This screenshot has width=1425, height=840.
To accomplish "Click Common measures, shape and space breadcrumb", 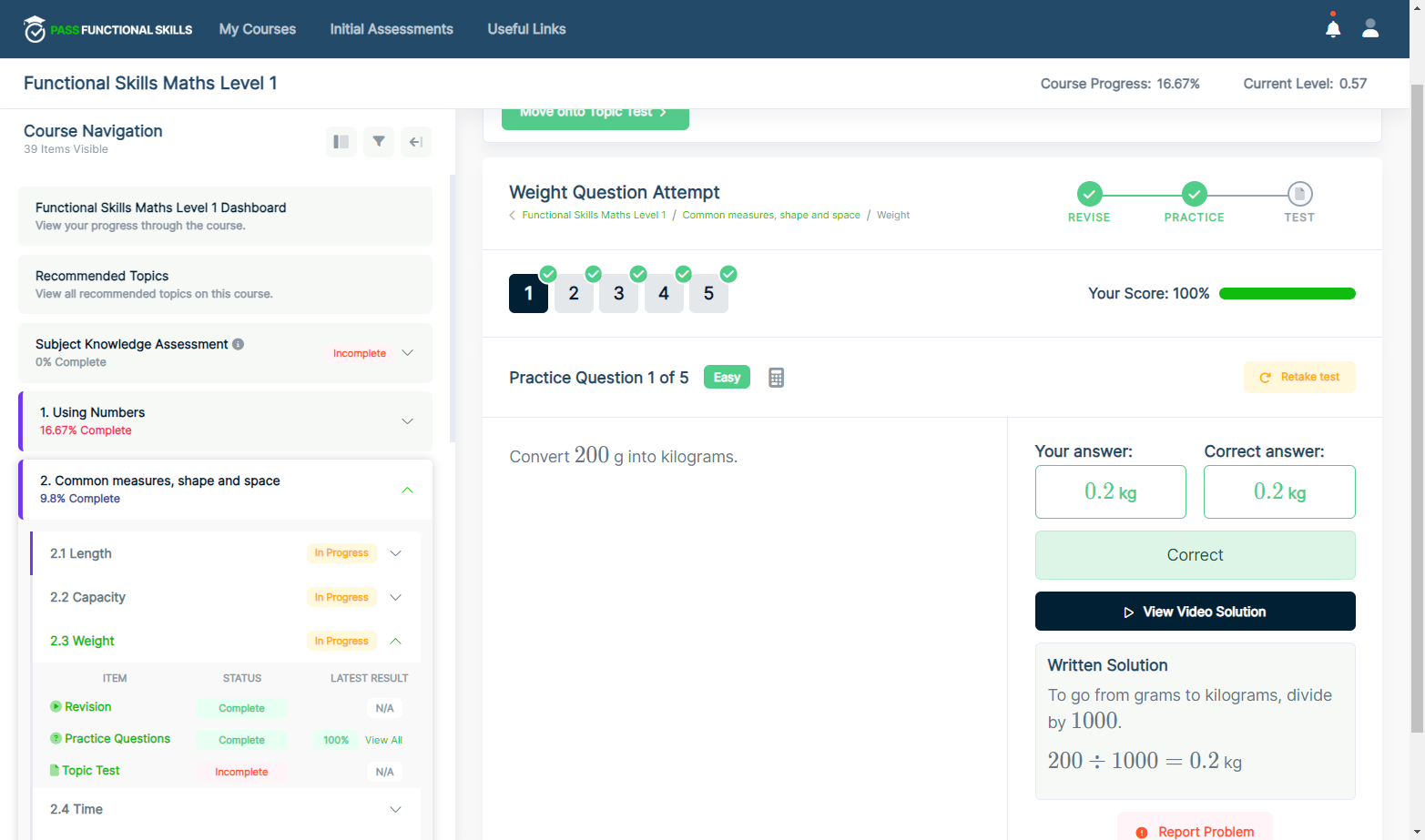I will point(771,216).
